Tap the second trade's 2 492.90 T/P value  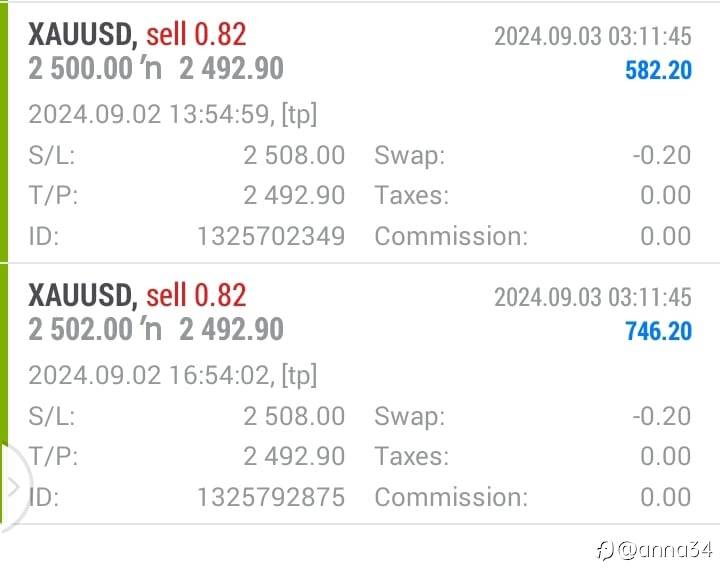point(294,456)
